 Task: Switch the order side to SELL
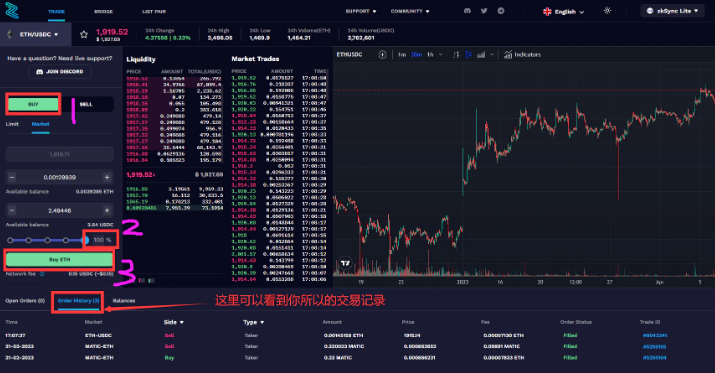tap(86, 104)
